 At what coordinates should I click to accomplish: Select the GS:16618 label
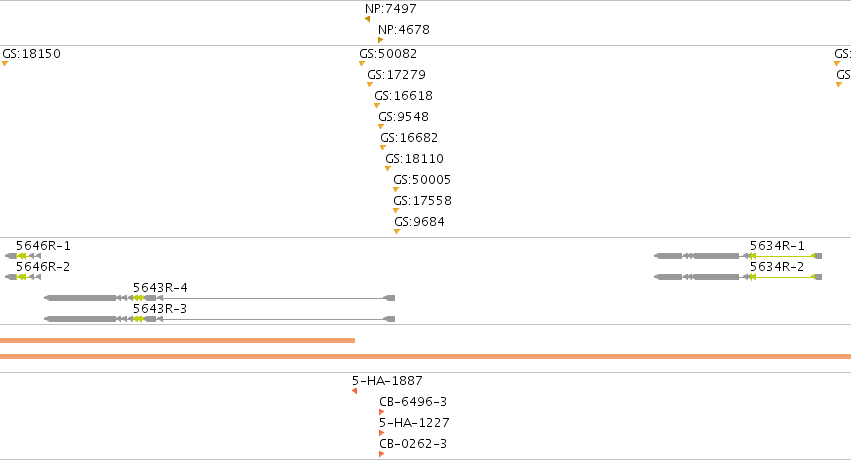click(403, 96)
